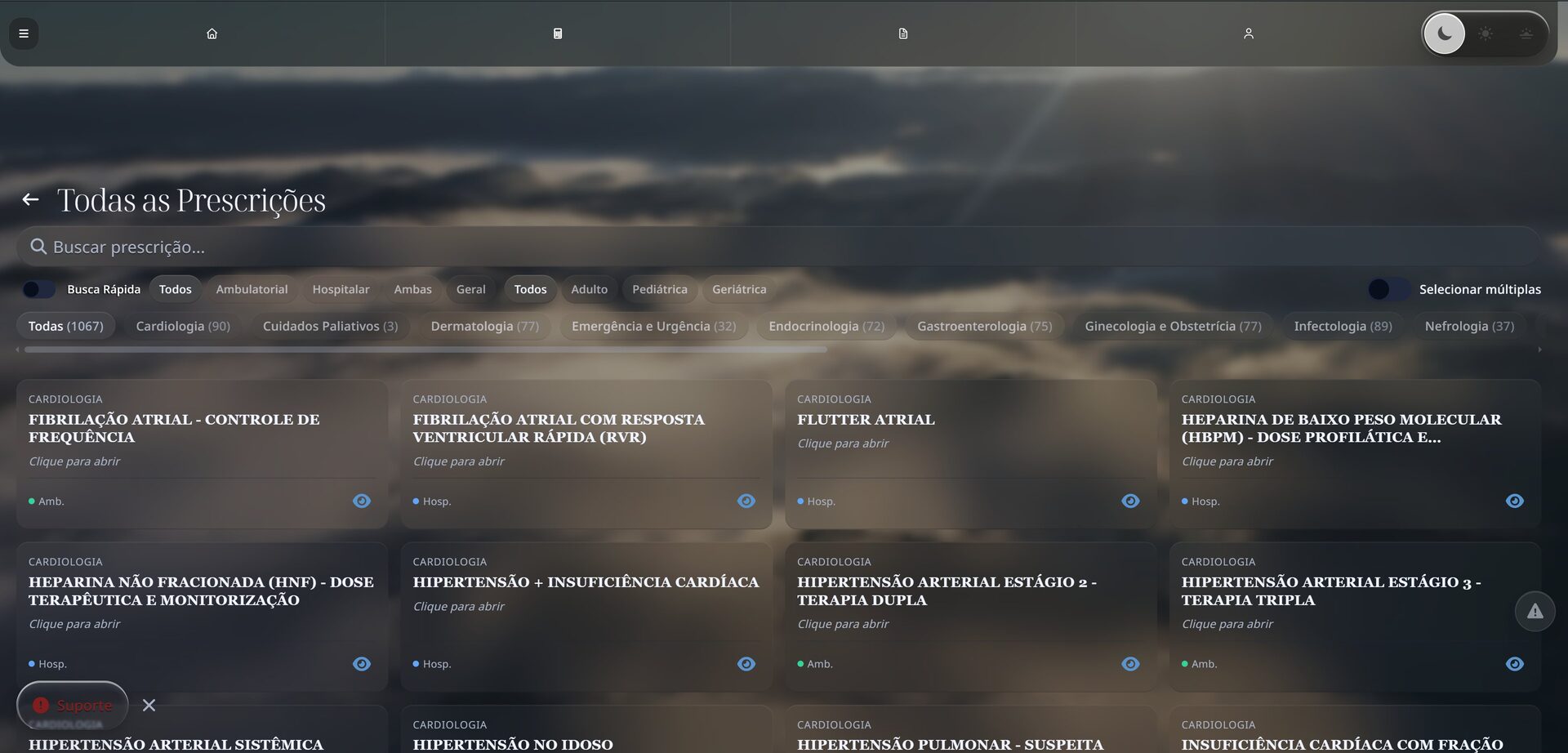Open the user profile icon
Image resolution: width=1568 pixels, height=753 pixels.
coord(1248,33)
